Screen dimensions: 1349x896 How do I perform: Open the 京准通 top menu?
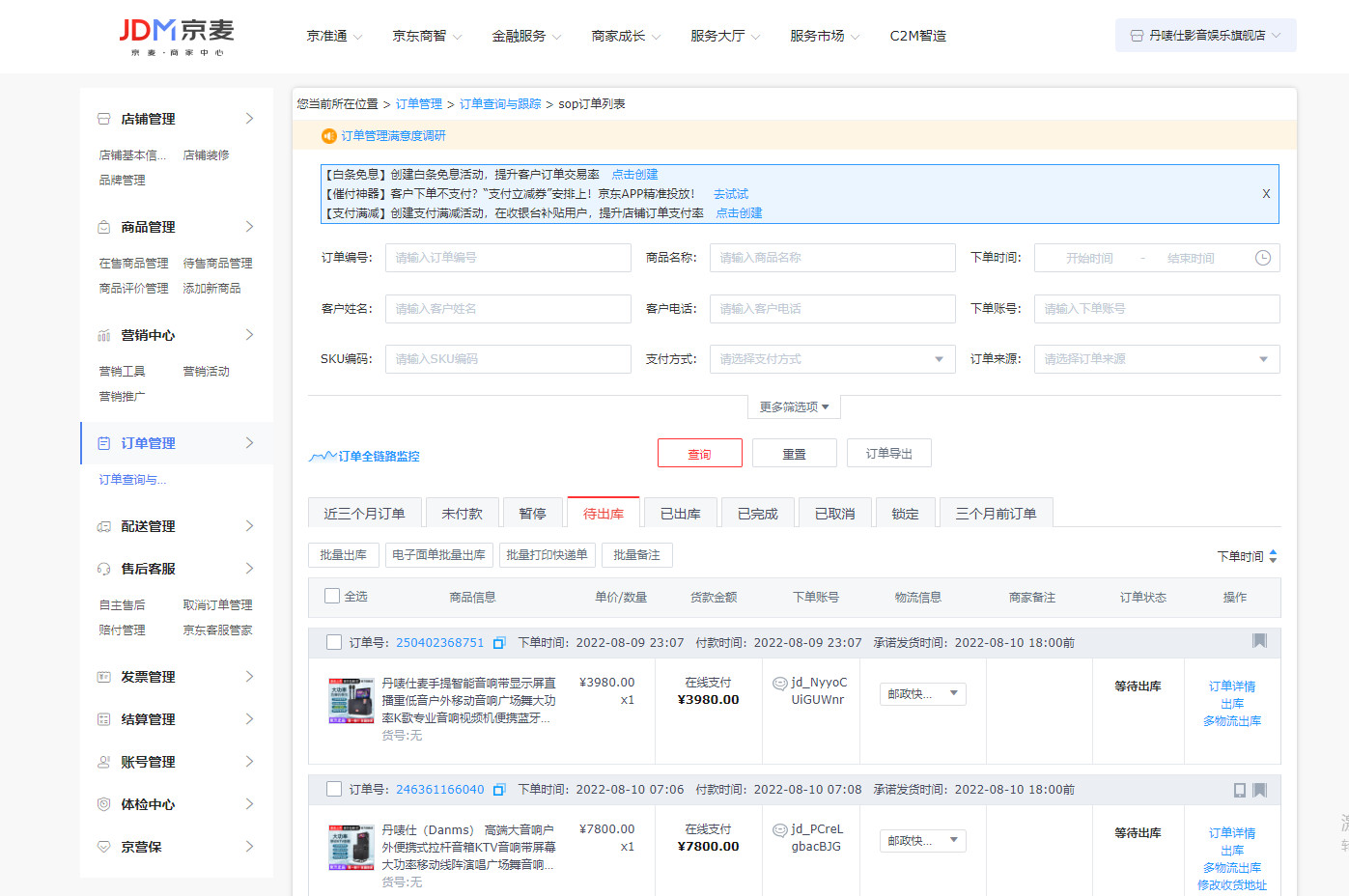point(334,36)
